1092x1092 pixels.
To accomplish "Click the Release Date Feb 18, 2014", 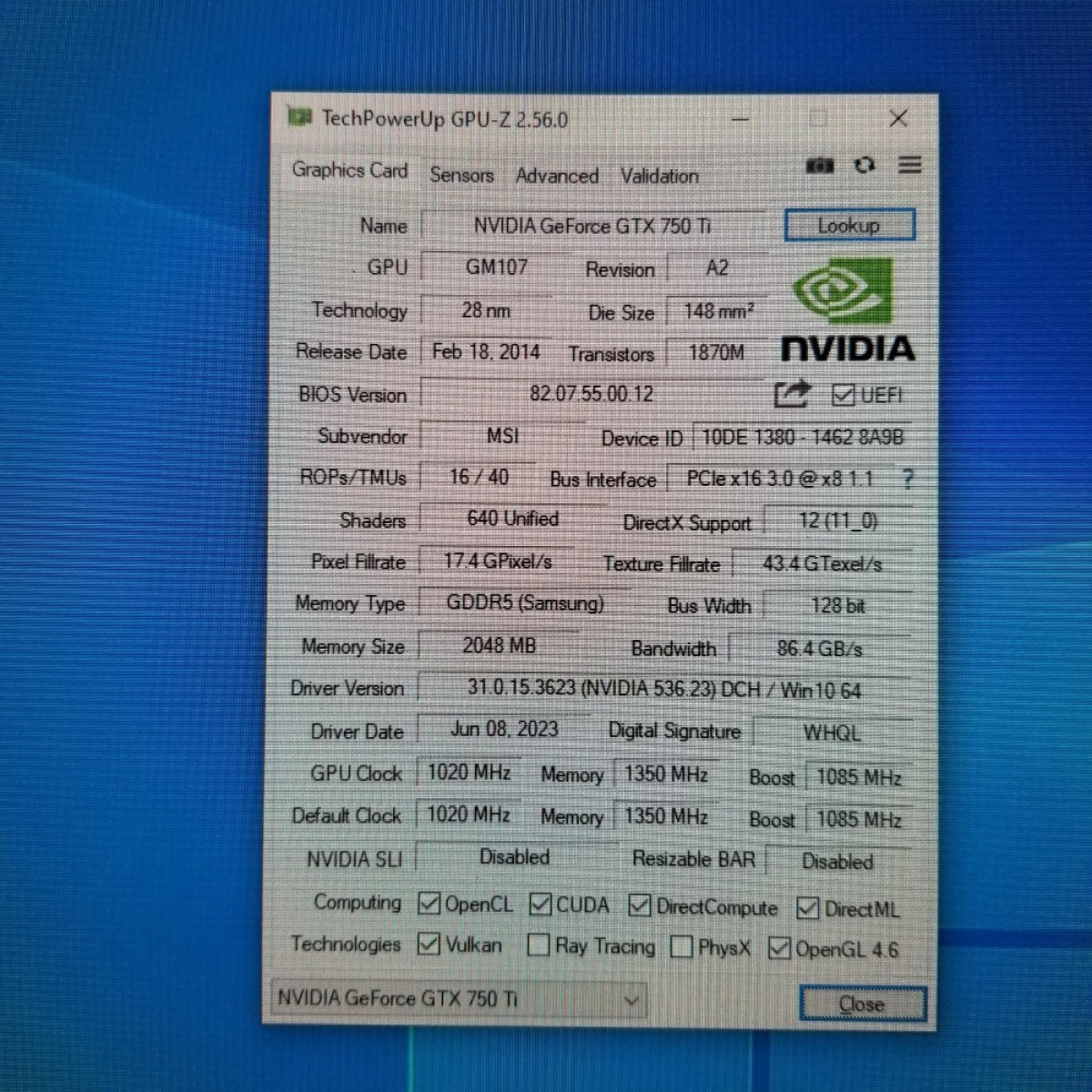I will coord(486,352).
